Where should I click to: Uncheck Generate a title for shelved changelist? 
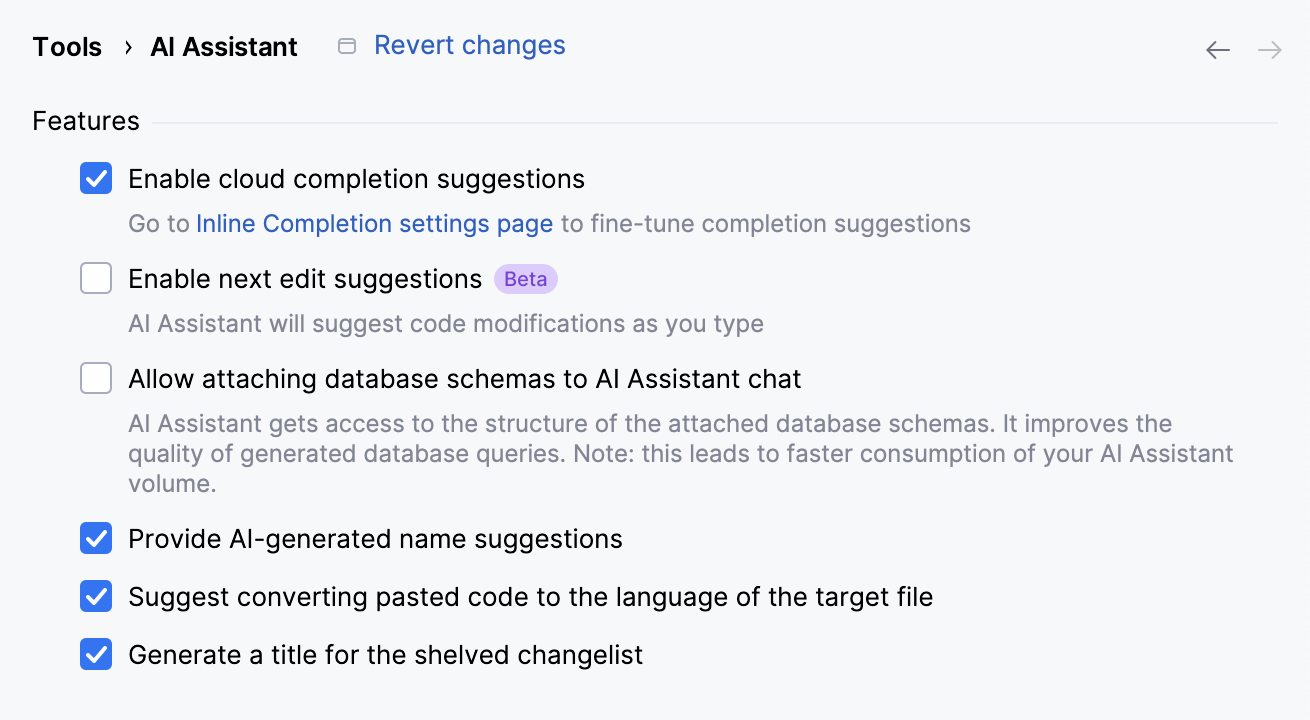pyautogui.click(x=95, y=654)
